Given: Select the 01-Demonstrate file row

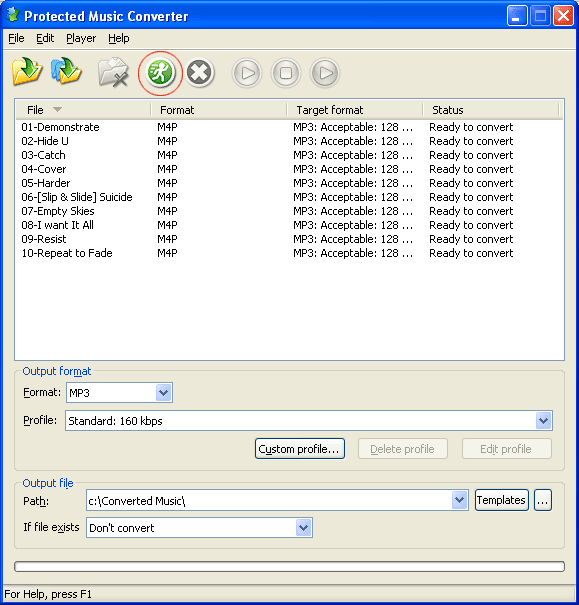Looking at the screenshot, I should coord(289,127).
